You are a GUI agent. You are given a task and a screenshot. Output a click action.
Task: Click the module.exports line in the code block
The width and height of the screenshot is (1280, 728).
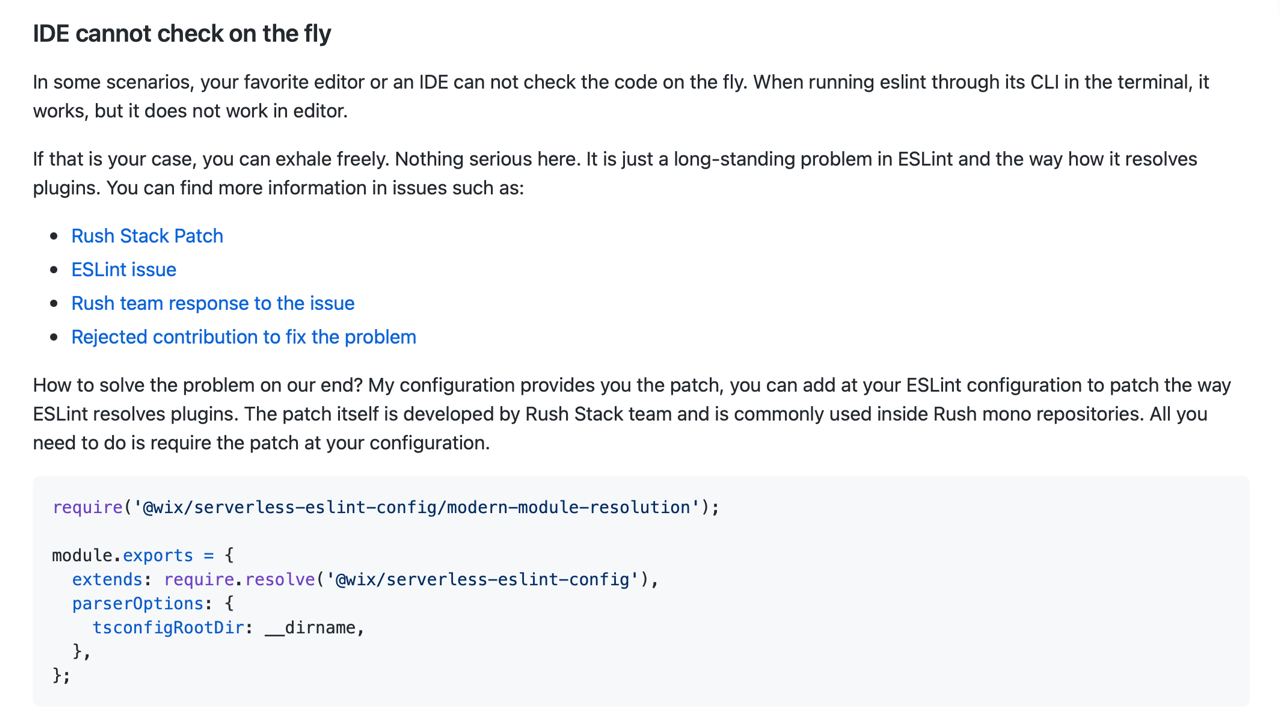pos(143,555)
